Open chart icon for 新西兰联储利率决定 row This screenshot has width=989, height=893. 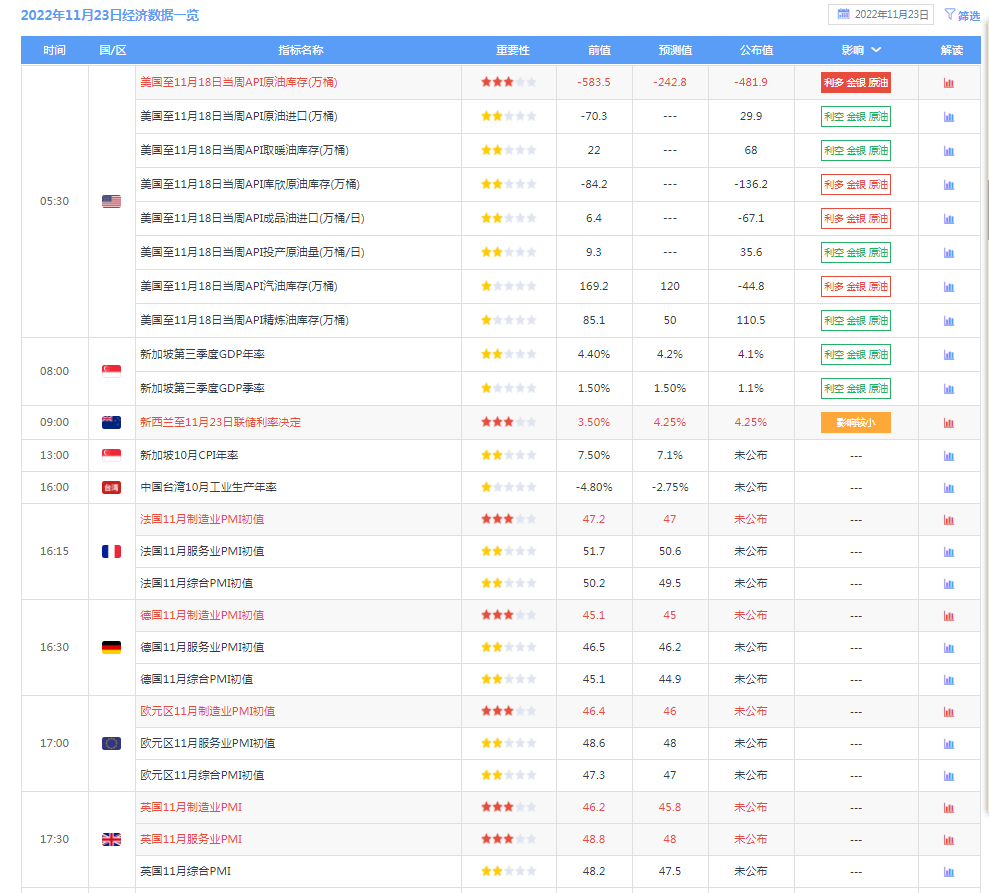point(949,423)
